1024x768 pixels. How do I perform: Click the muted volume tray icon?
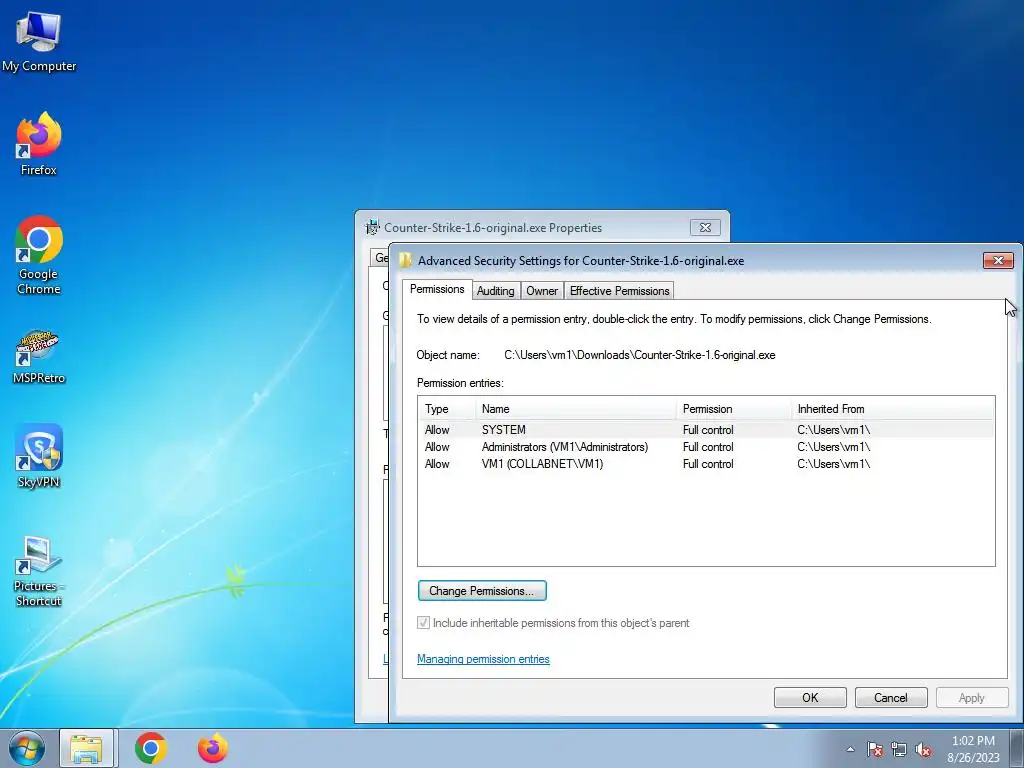pos(923,750)
